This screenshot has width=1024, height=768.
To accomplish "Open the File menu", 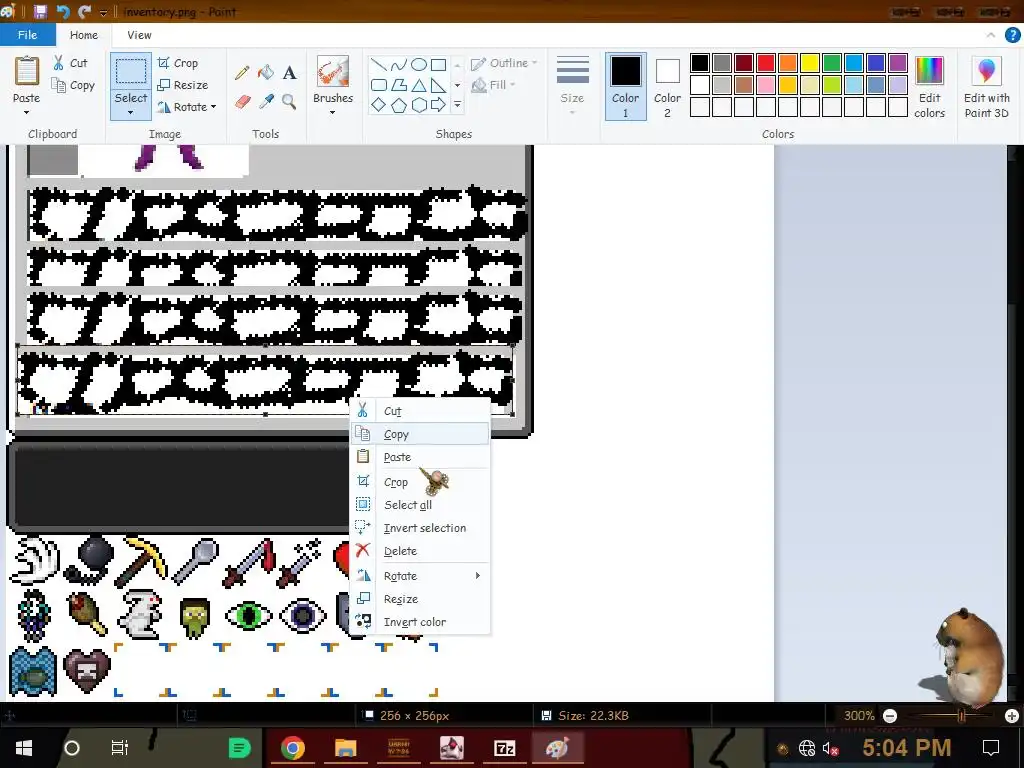I will click(27, 35).
